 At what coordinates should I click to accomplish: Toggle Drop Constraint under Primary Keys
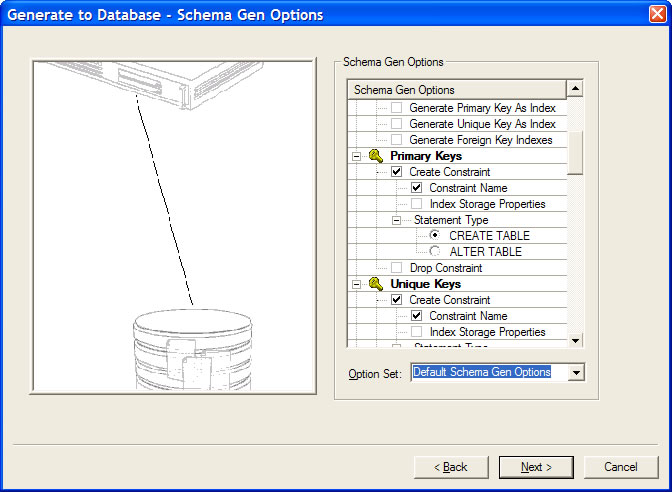point(397,268)
